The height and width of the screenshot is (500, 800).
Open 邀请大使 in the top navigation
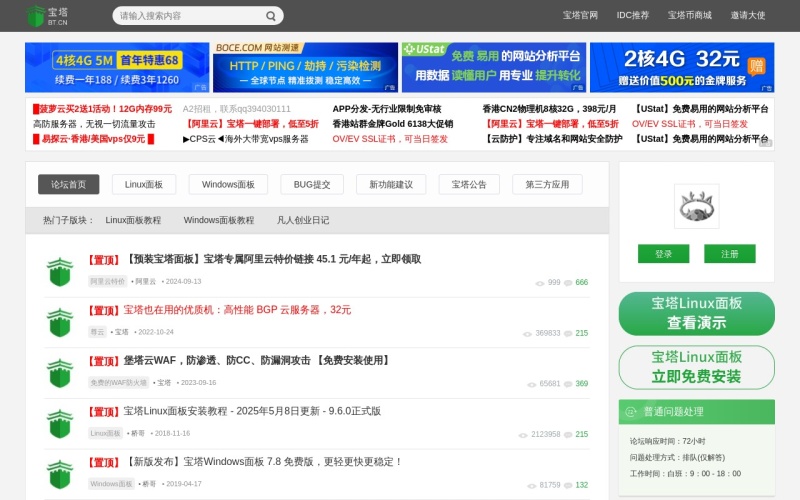pyautogui.click(x=747, y=15)
